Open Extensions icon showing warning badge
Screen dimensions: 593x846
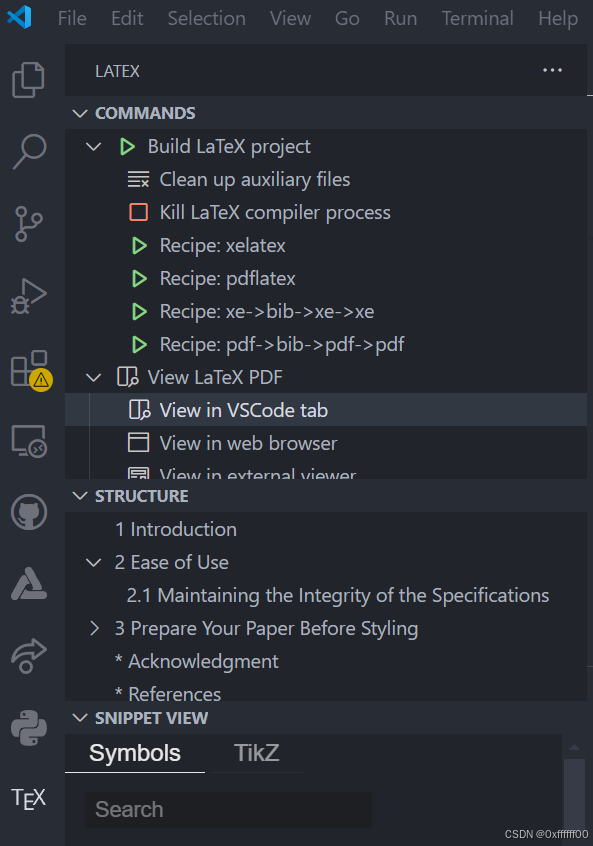tap(27, 367)
